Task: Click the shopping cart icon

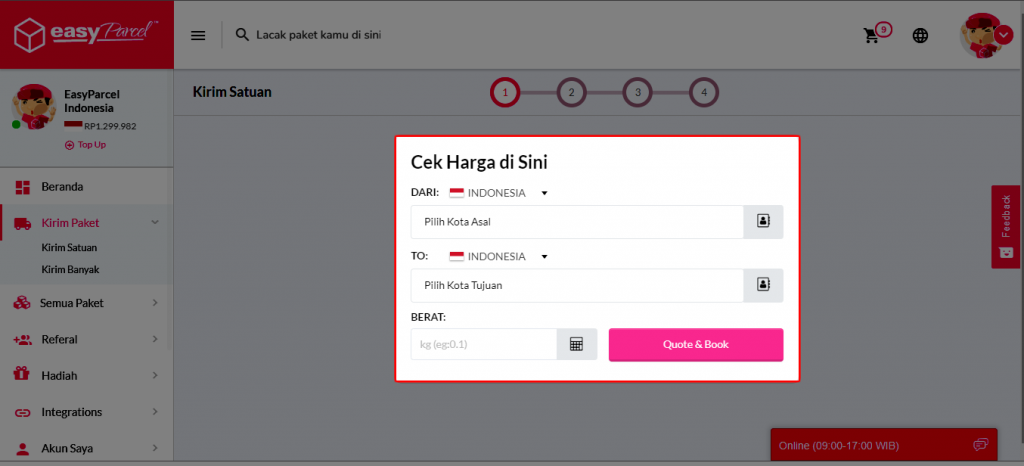Action: pos(872,35)
